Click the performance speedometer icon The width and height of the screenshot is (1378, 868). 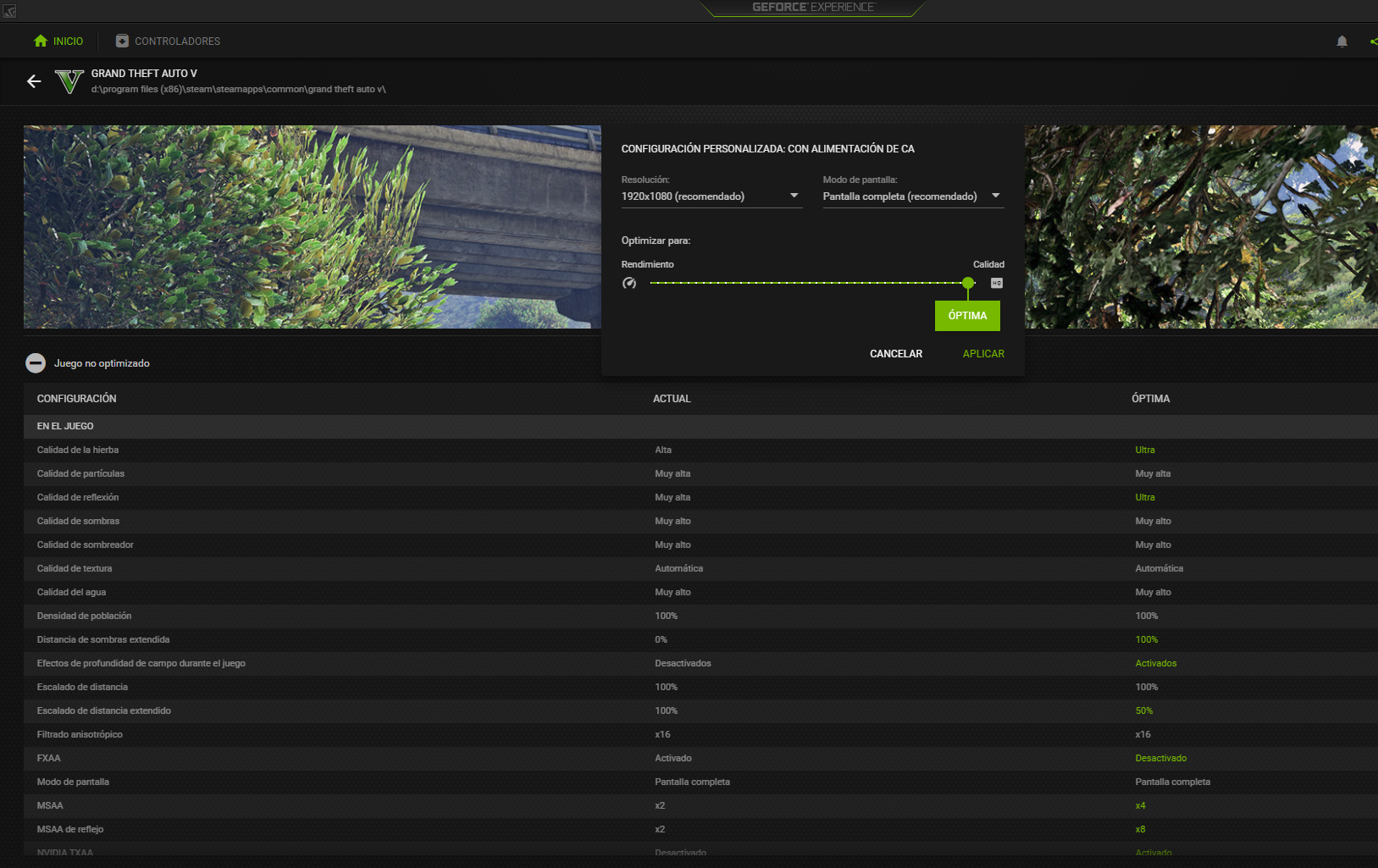629,283
